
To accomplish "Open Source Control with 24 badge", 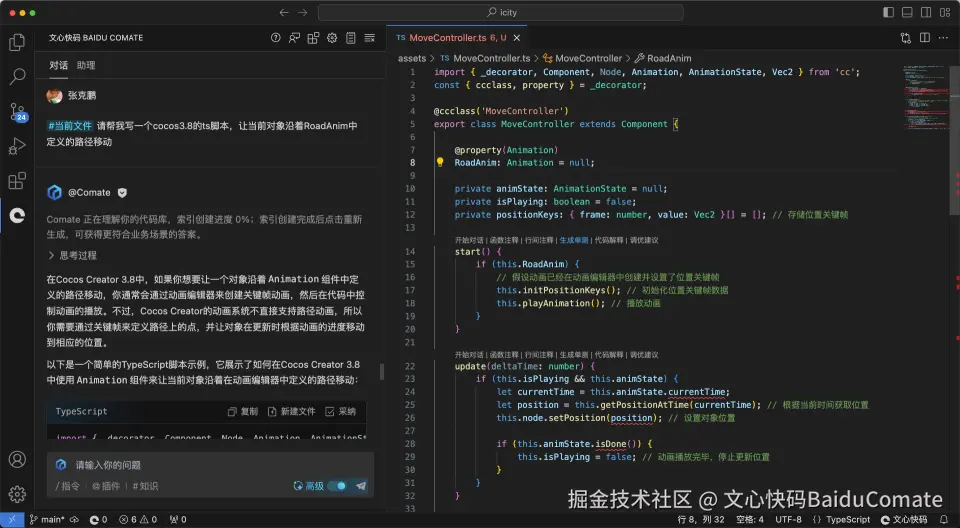I will (x=17, y=112).
